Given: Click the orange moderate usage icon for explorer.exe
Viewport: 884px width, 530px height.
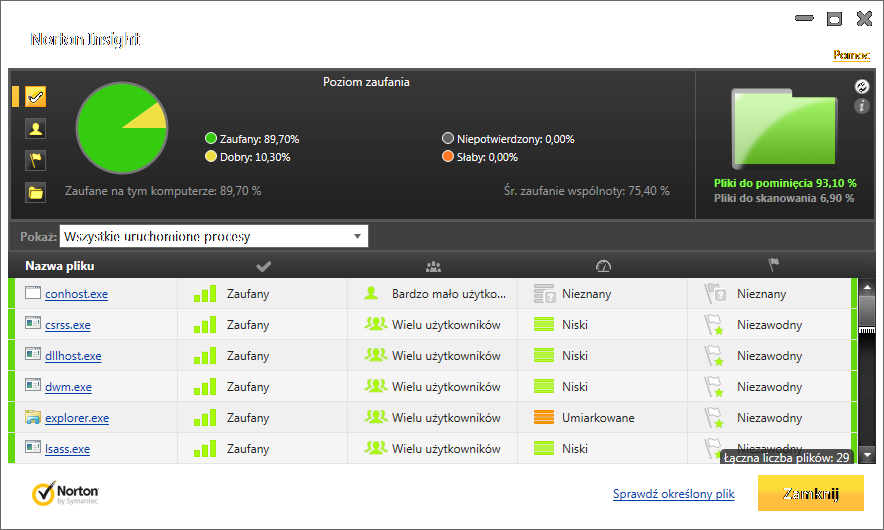Looking at the screenshot, I should (543, 417).
